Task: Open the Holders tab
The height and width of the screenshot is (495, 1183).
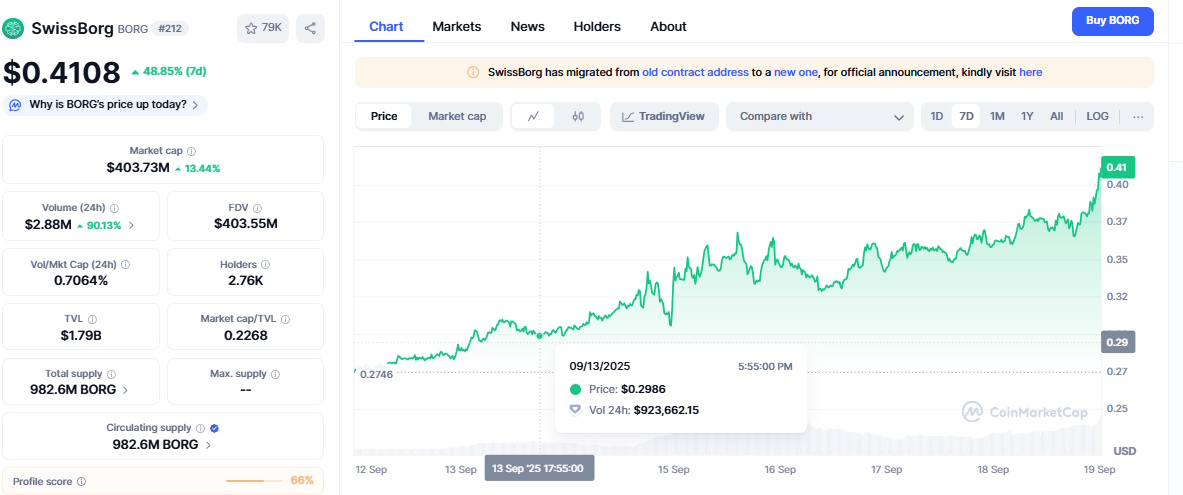Action: click(597, 26)
